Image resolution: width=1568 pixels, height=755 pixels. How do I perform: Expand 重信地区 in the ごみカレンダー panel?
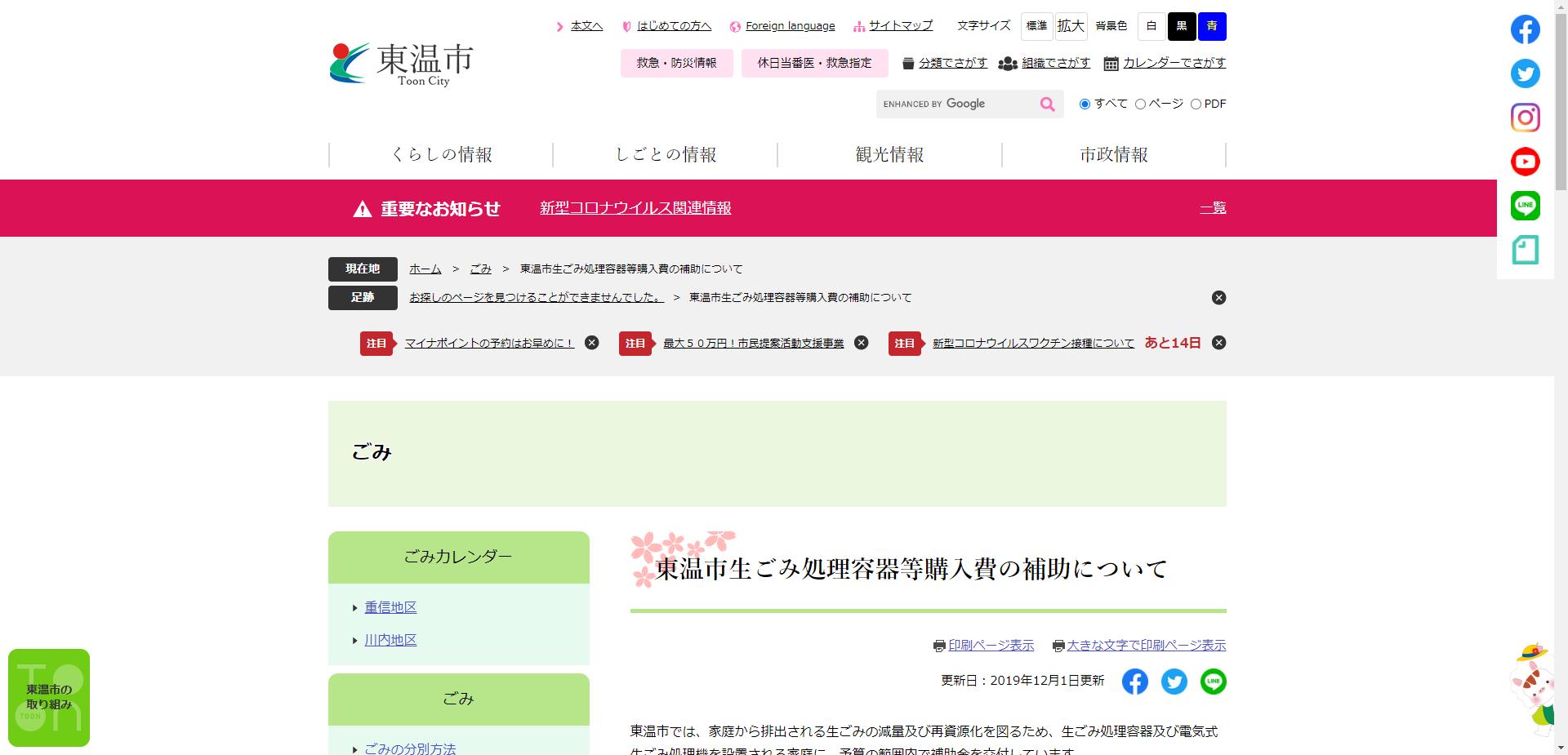[390, 607]
